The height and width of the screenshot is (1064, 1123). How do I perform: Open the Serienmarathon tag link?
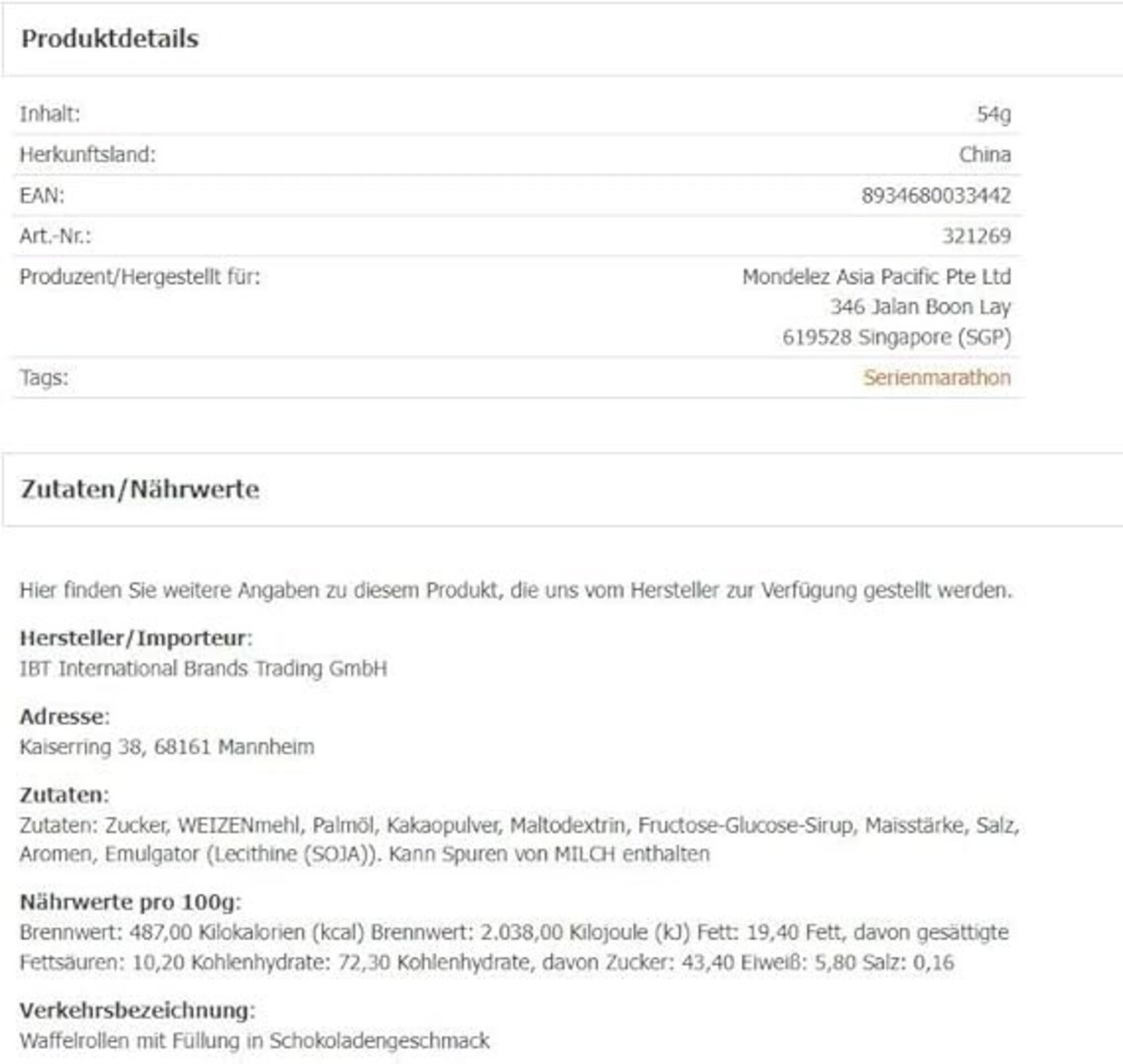coord(936,378)
